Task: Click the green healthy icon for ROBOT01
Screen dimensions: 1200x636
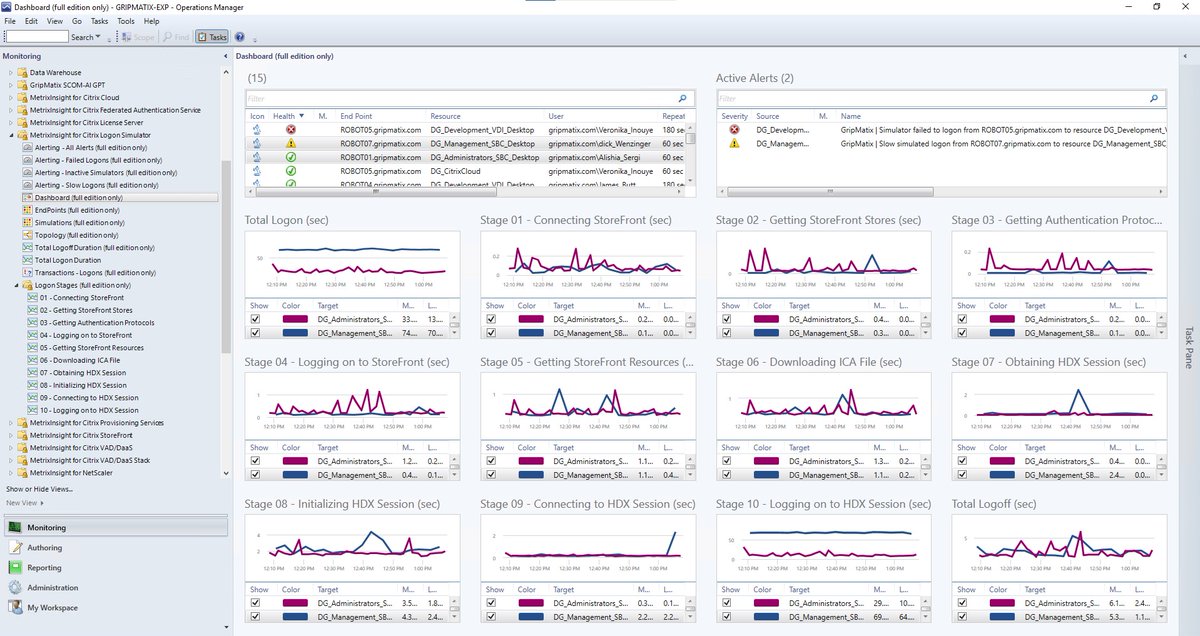Action: [x=290, y=158]
